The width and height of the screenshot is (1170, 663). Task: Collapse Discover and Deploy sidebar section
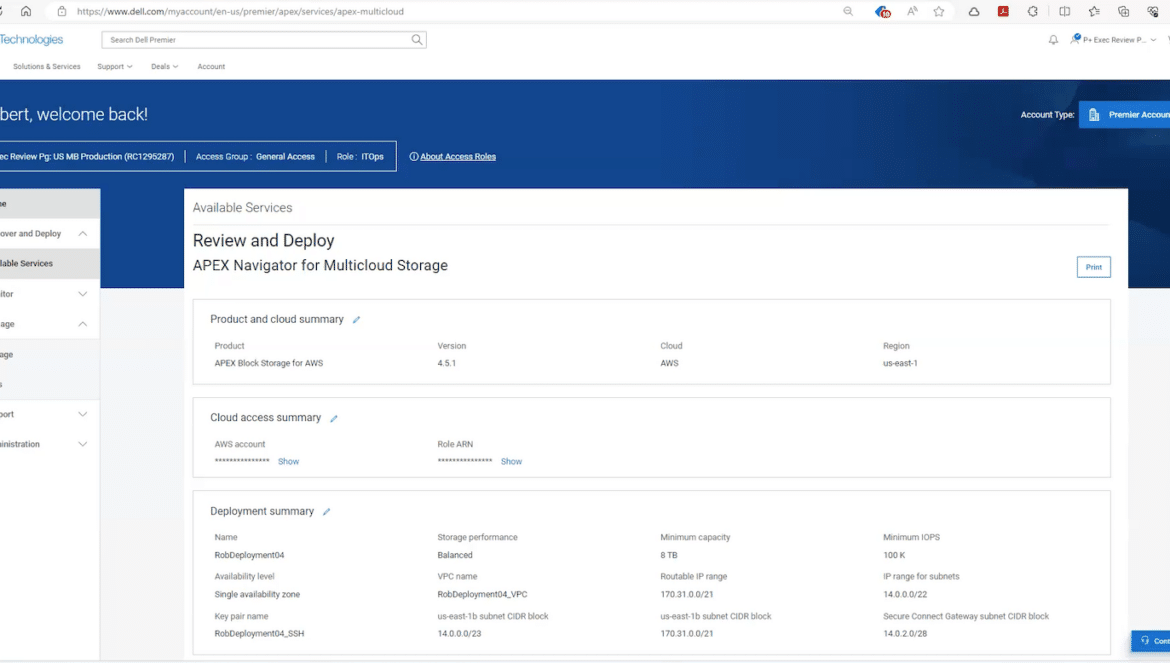point(83,233)
